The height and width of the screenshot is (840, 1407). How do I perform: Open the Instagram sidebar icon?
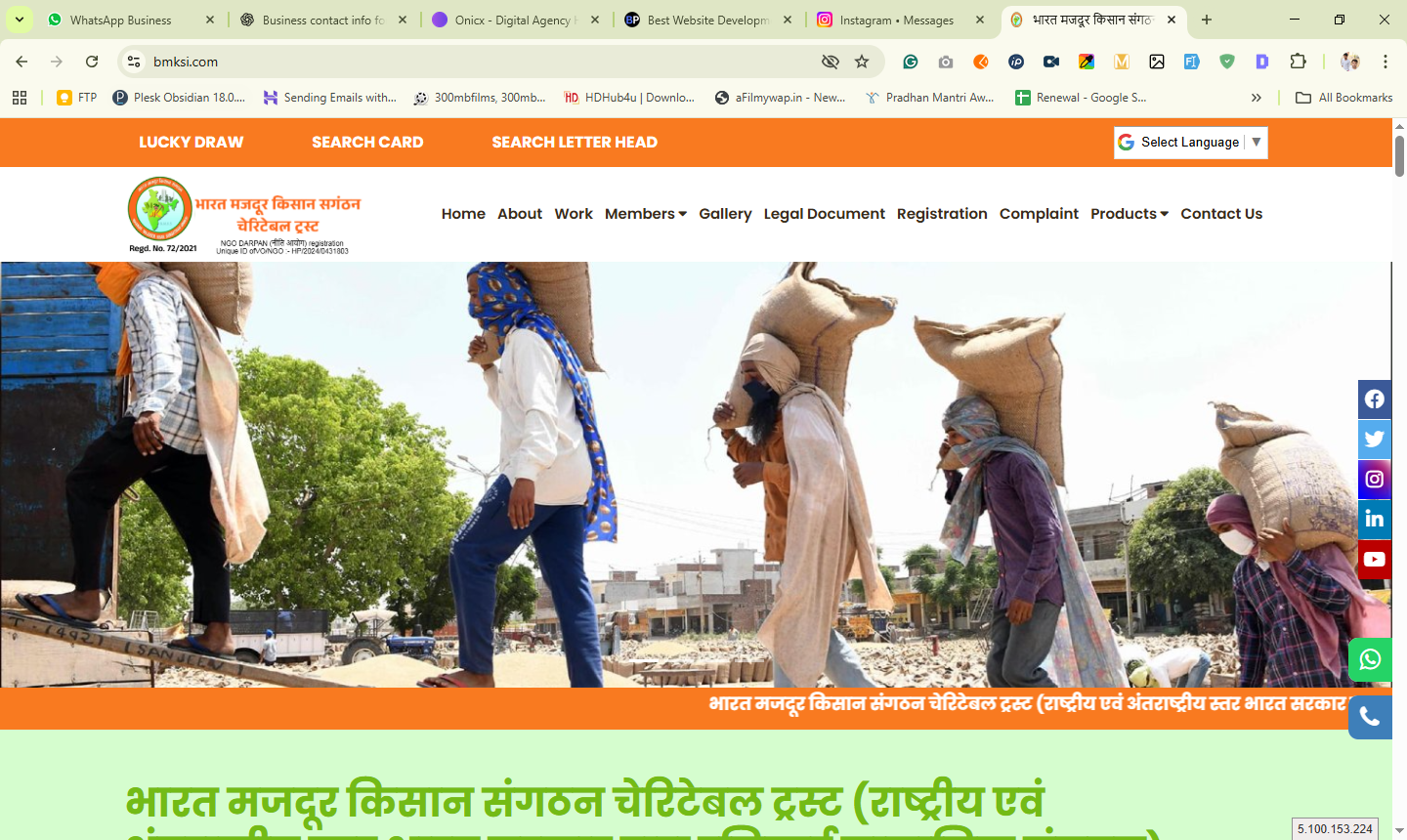(x=1374, y=480)
